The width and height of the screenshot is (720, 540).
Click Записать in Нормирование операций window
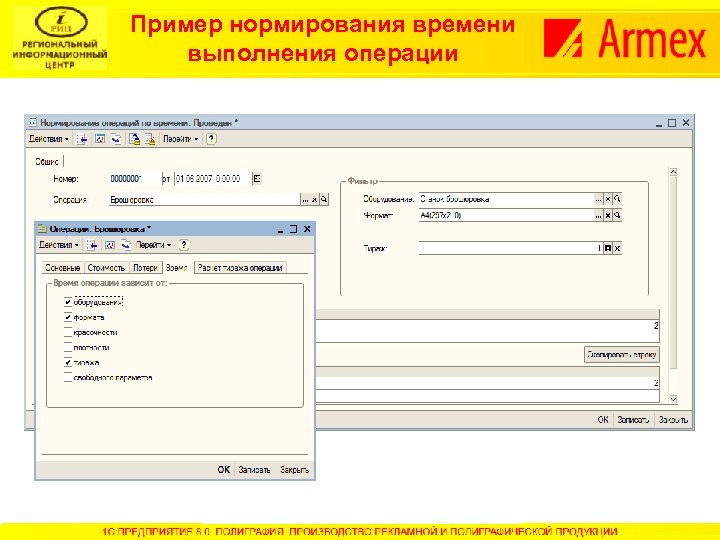pos(633,420)
